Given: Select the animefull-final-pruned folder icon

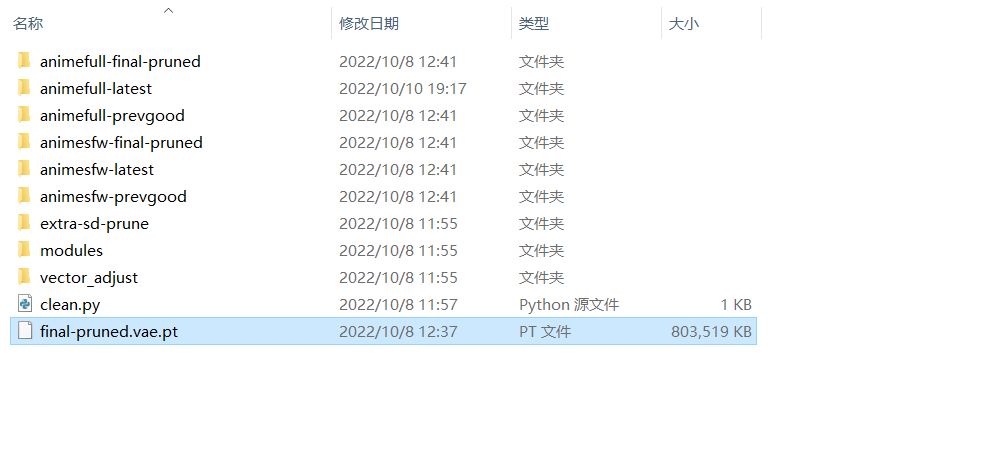Looking at the screenshot, I should click(24, 61).
